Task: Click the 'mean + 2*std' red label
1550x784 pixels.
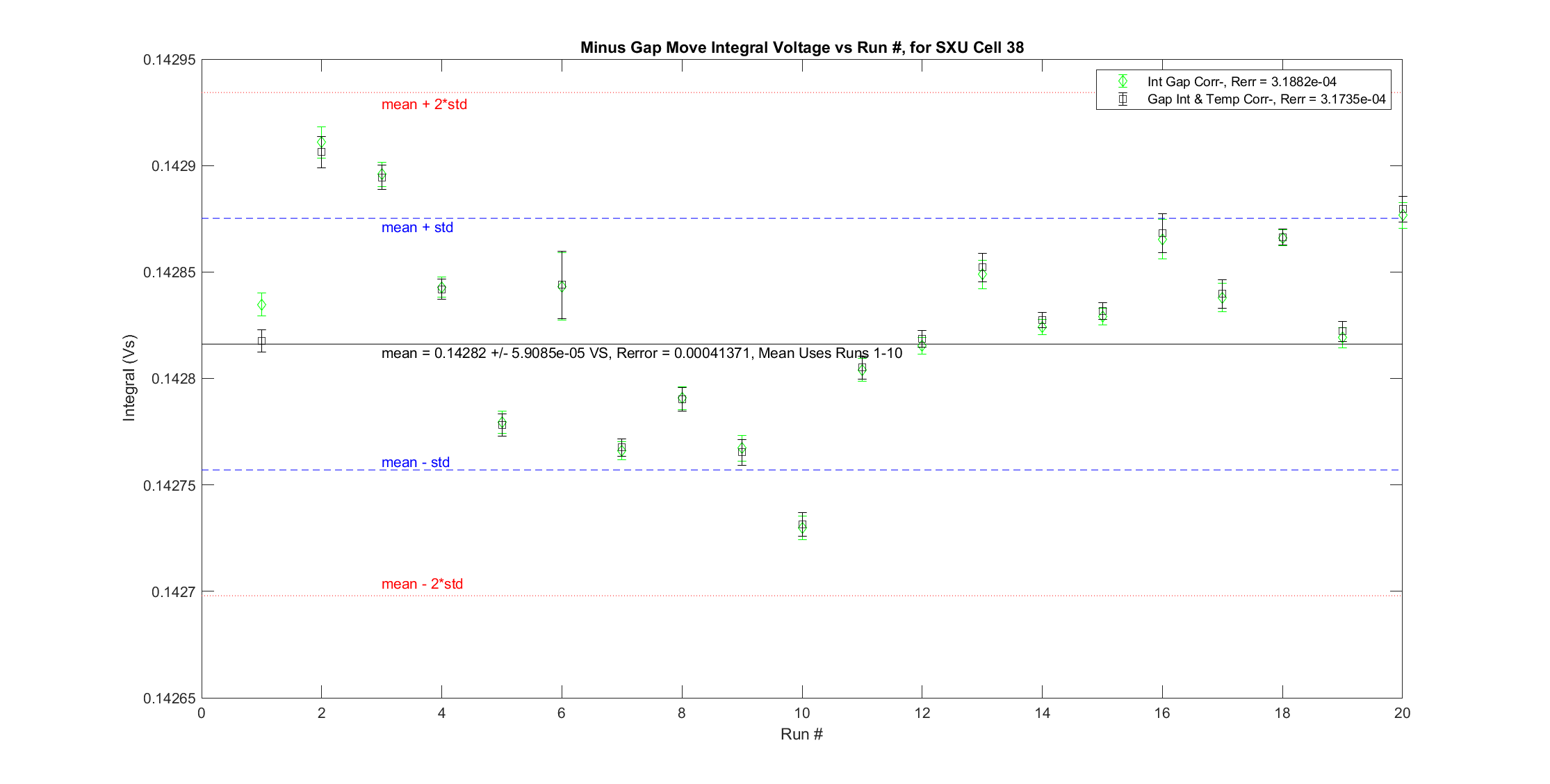Action: pyautogui.click(x=424, y=104)
